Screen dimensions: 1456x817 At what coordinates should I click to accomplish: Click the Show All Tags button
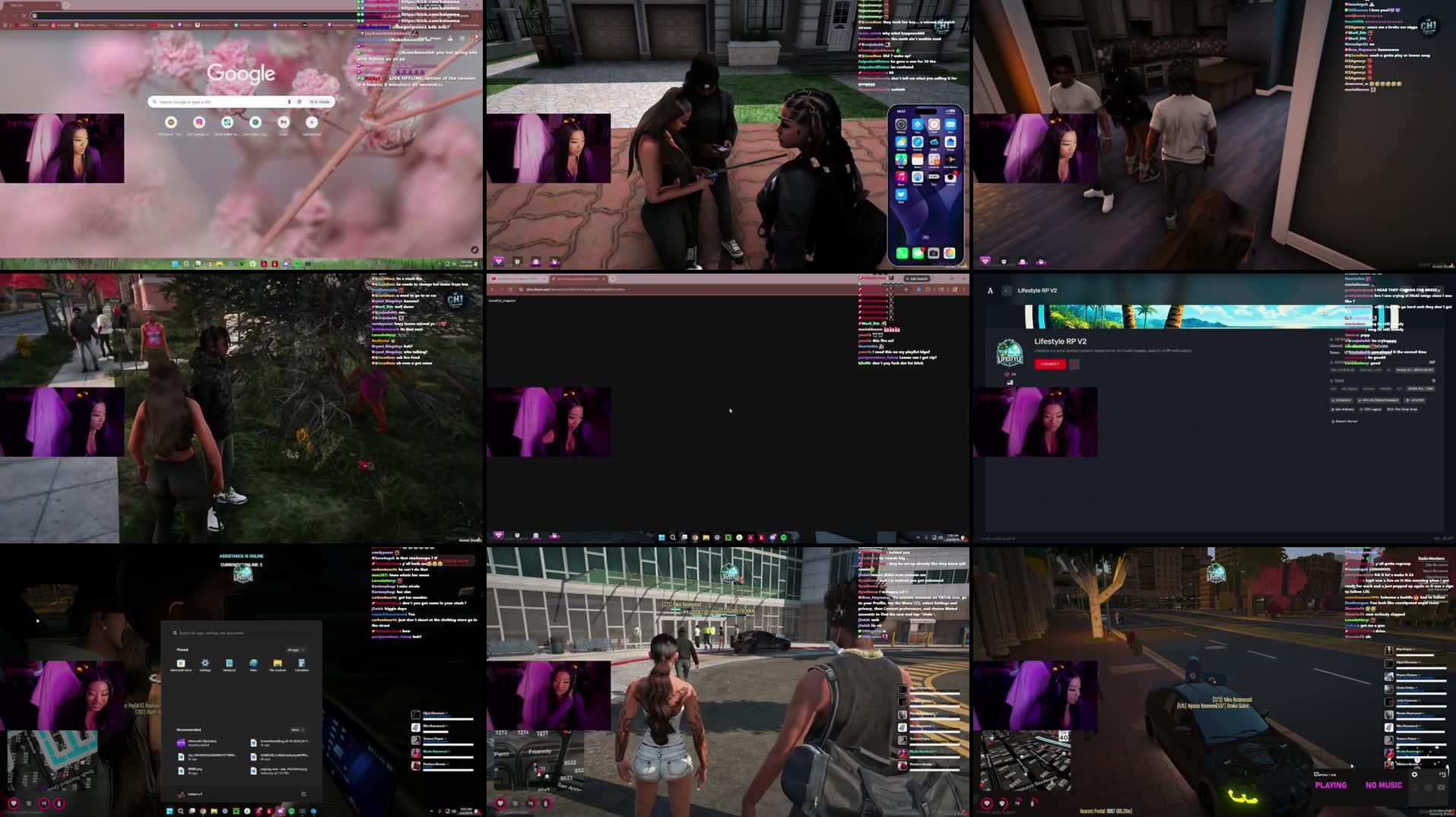[x=1420, y=388]
